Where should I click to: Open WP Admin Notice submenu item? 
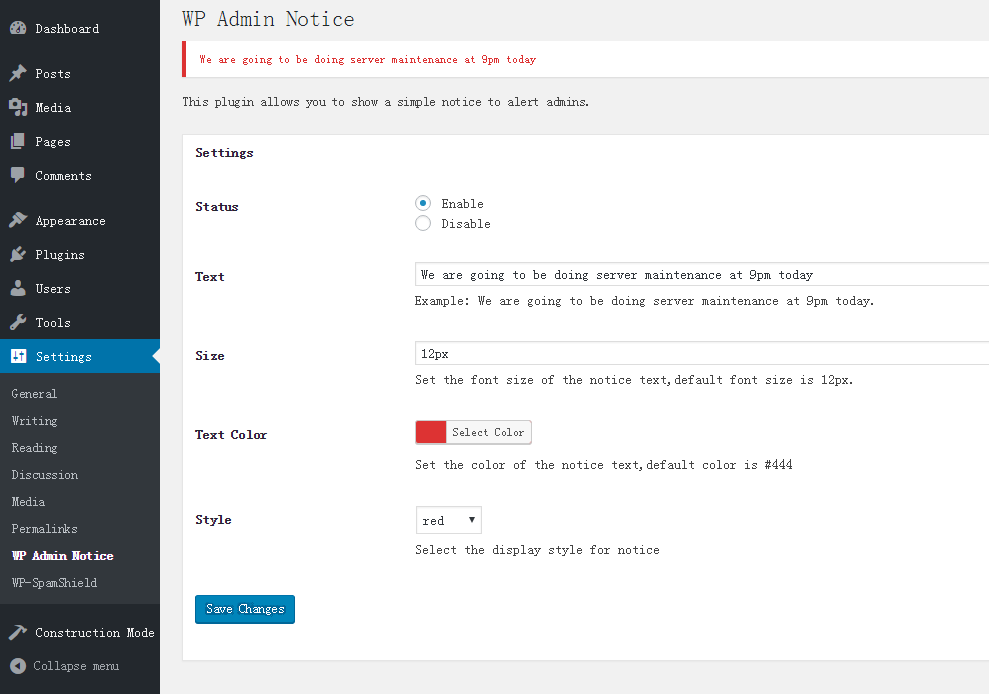click(62, 556)
